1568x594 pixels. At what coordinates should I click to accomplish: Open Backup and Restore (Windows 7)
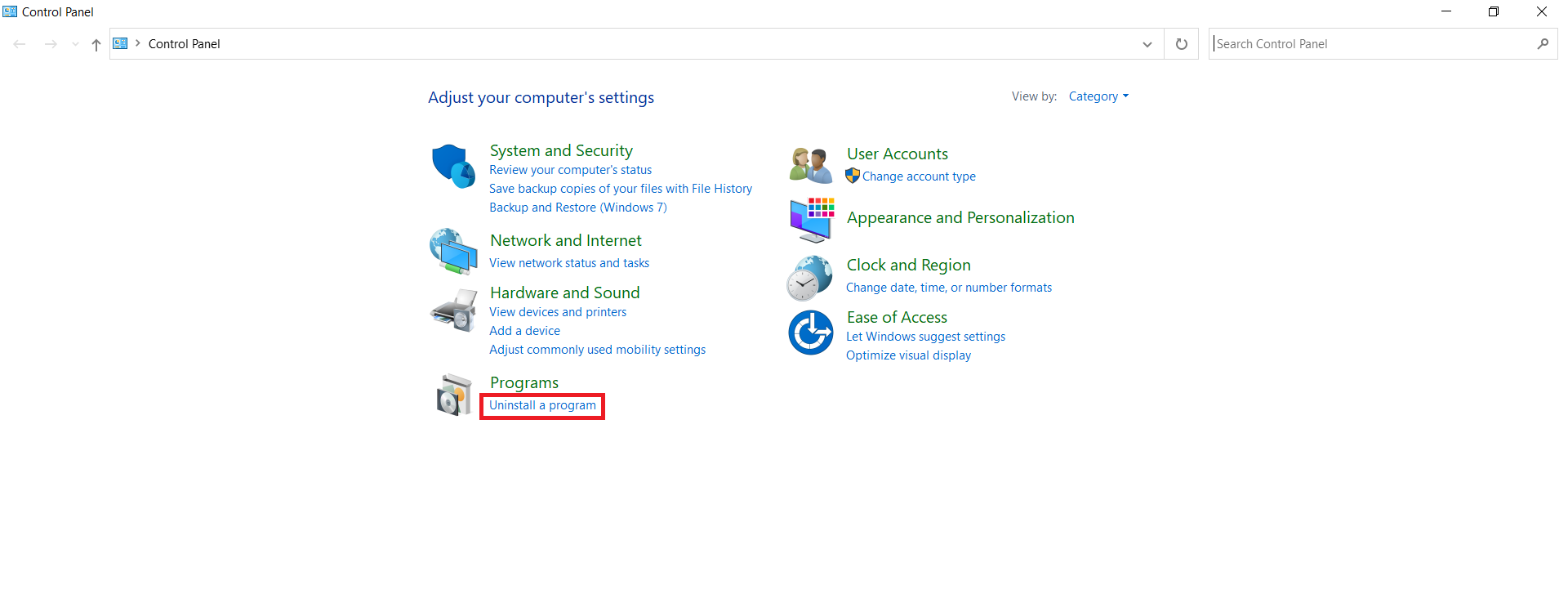click(578, 208)
